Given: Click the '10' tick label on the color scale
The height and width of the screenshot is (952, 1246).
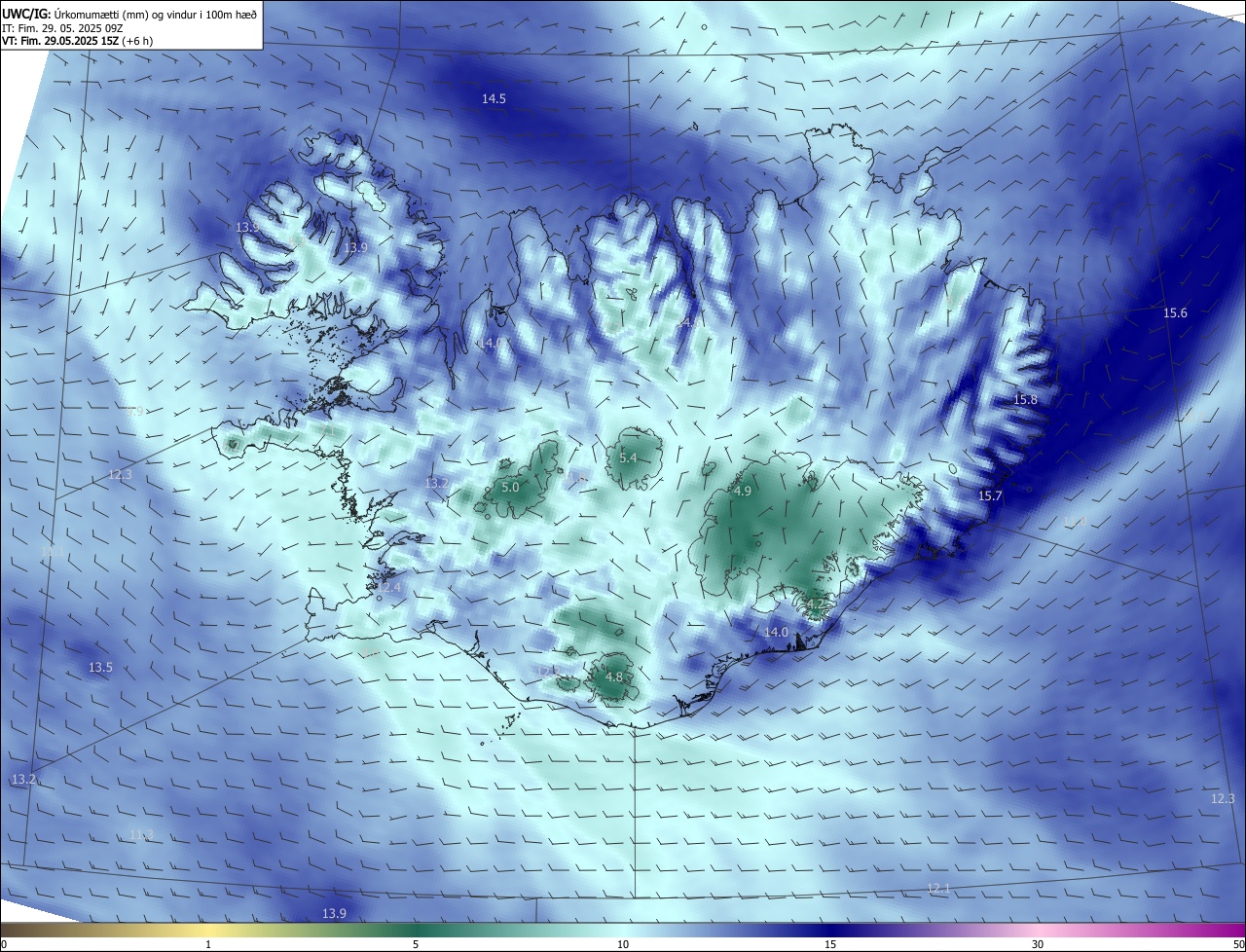Looking at the screenshot, I should click(x=623, y=944).
